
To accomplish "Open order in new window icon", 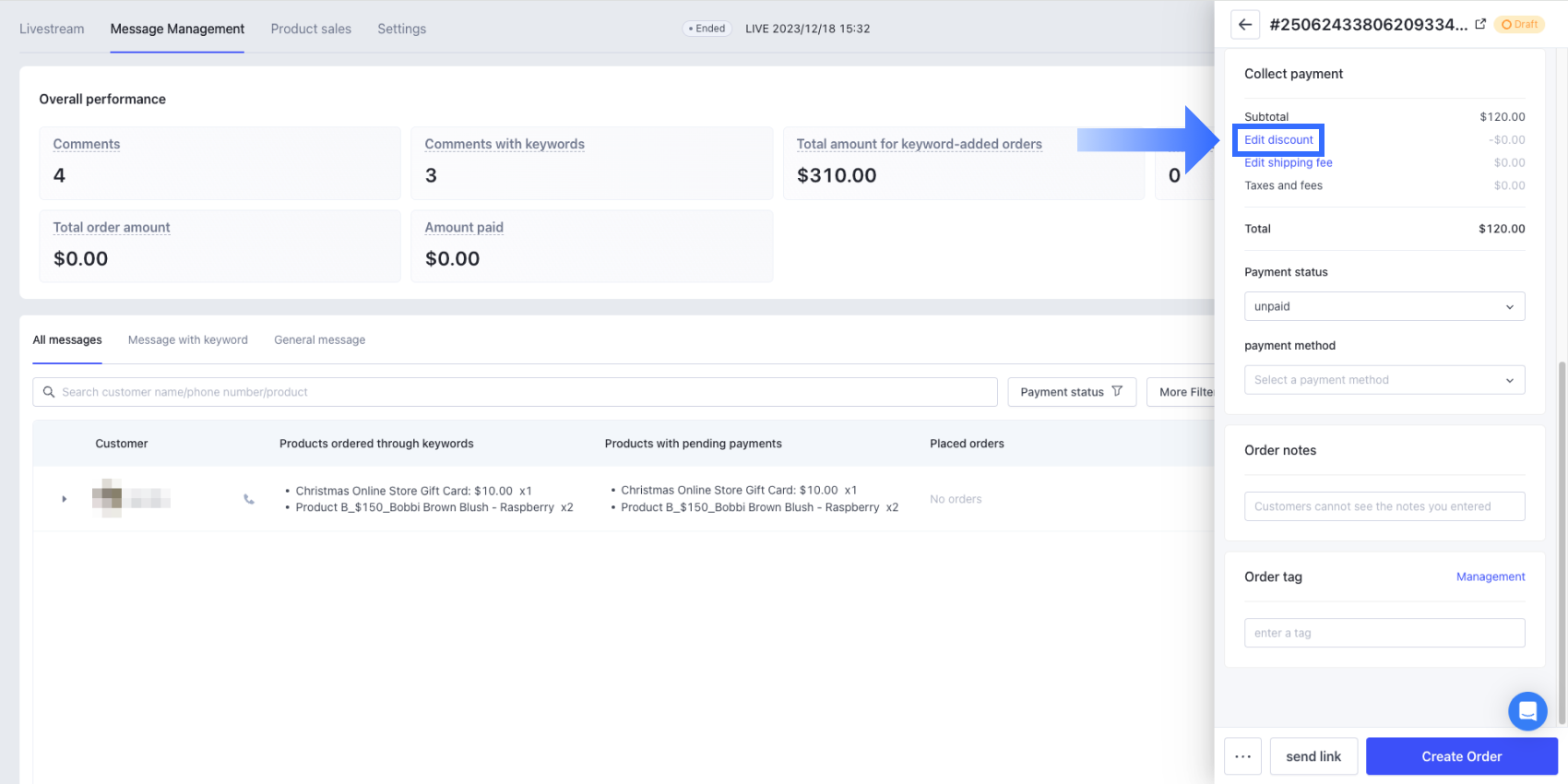I will click(x=1480, y=25).
